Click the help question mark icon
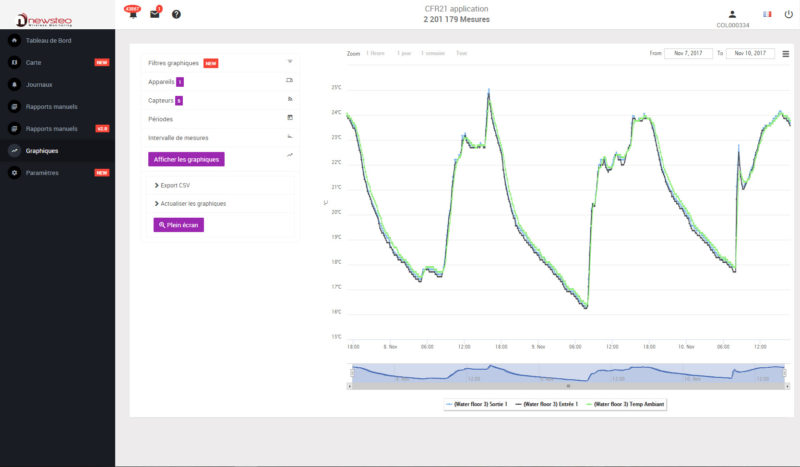Image resolution: width=800 pixels, height=467 pixels. tap(176, 14)
